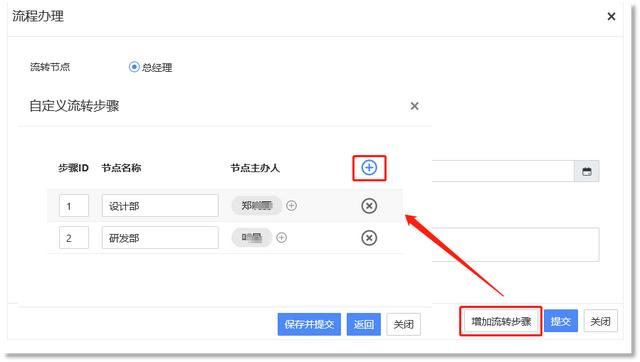The width and height of the screenshot is (640, 362).
Task: Edit the step ID field showing 2
Action: click(x=74, y=238)
